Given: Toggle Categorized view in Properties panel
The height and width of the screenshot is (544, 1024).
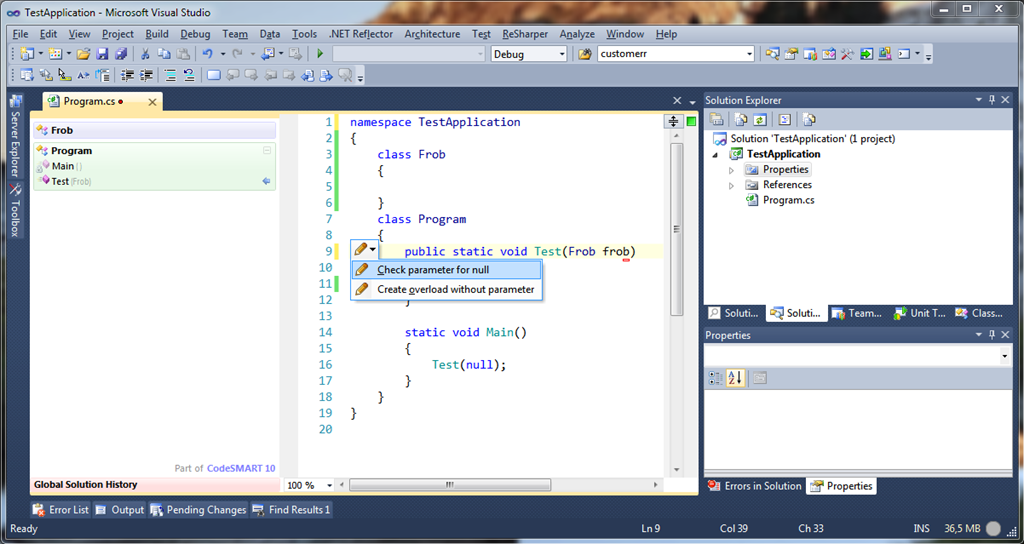Looking at the screenshot, I should click(x=716, y=377).
